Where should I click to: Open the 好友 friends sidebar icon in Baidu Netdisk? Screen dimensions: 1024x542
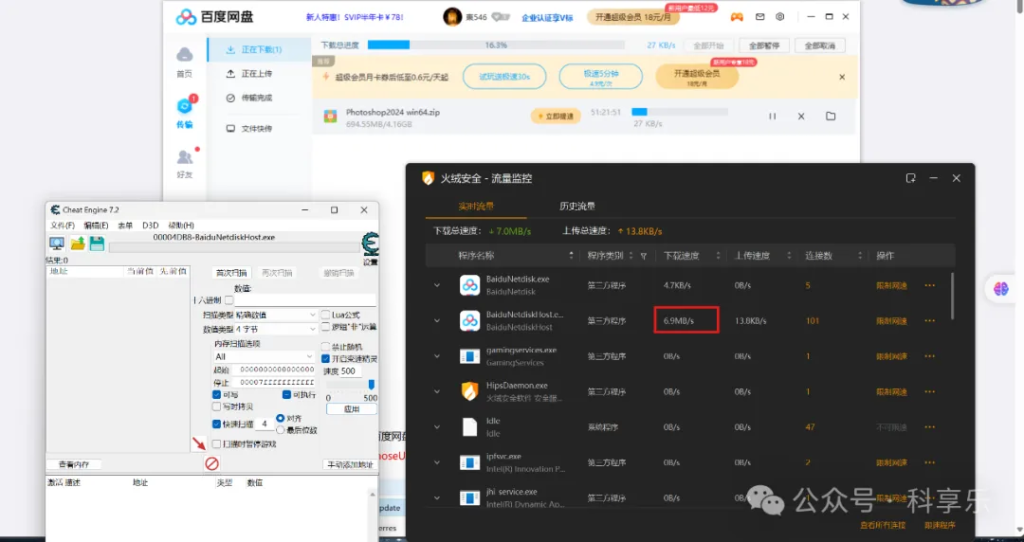(185, 157)
